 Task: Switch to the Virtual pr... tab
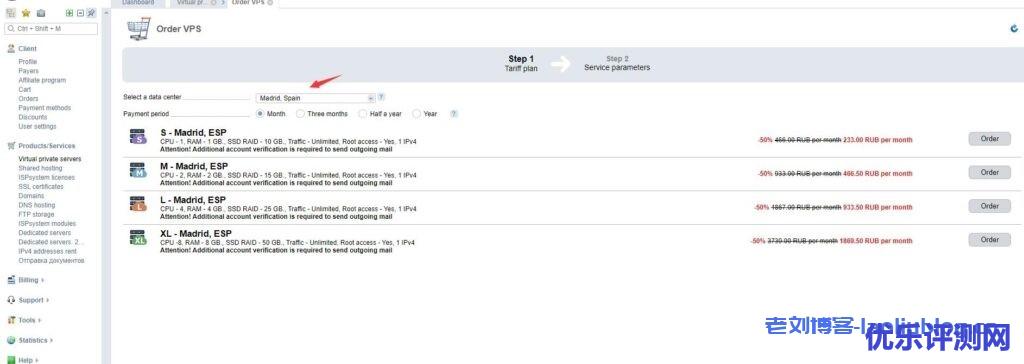click(191, 3)
